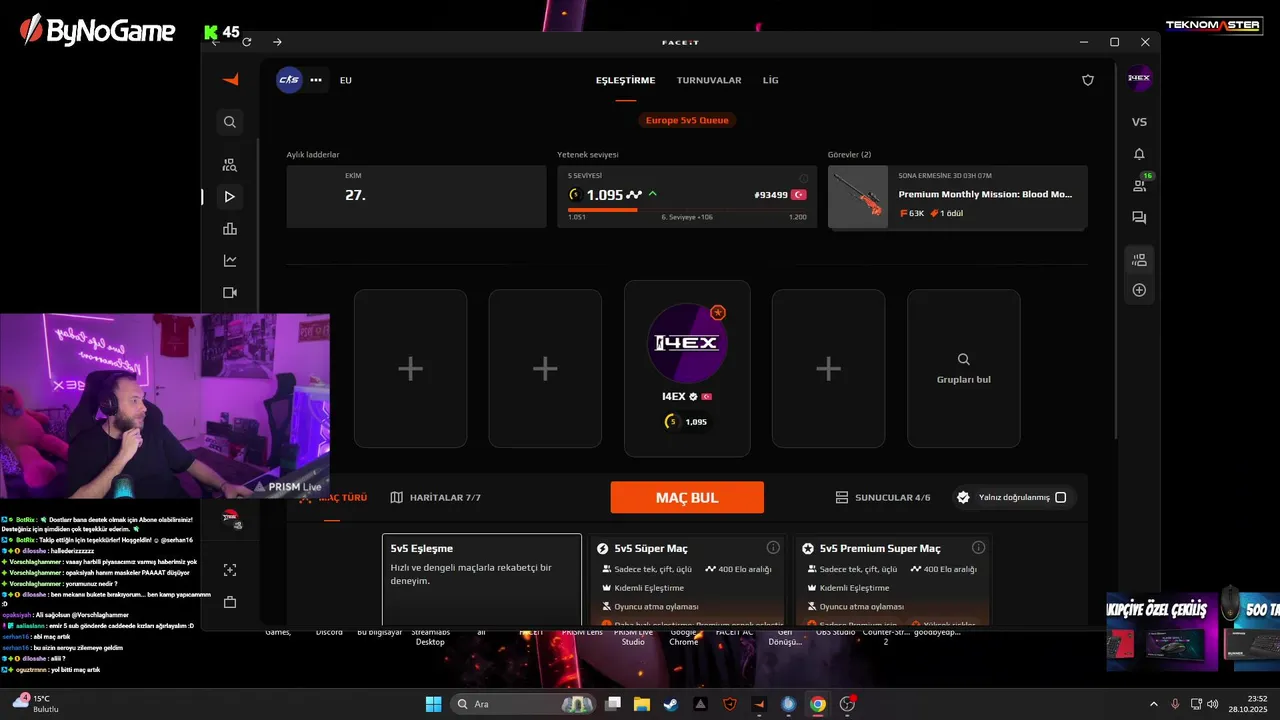The height and width of the screenshot is (720, 1280).
Task: Click the focus frame icon in sidebar
Action: pos(230,570)
